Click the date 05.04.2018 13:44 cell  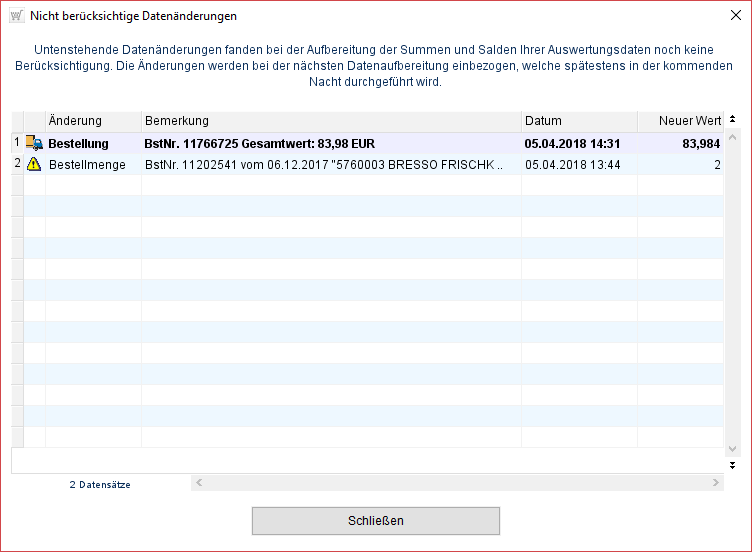click(573, 164)
